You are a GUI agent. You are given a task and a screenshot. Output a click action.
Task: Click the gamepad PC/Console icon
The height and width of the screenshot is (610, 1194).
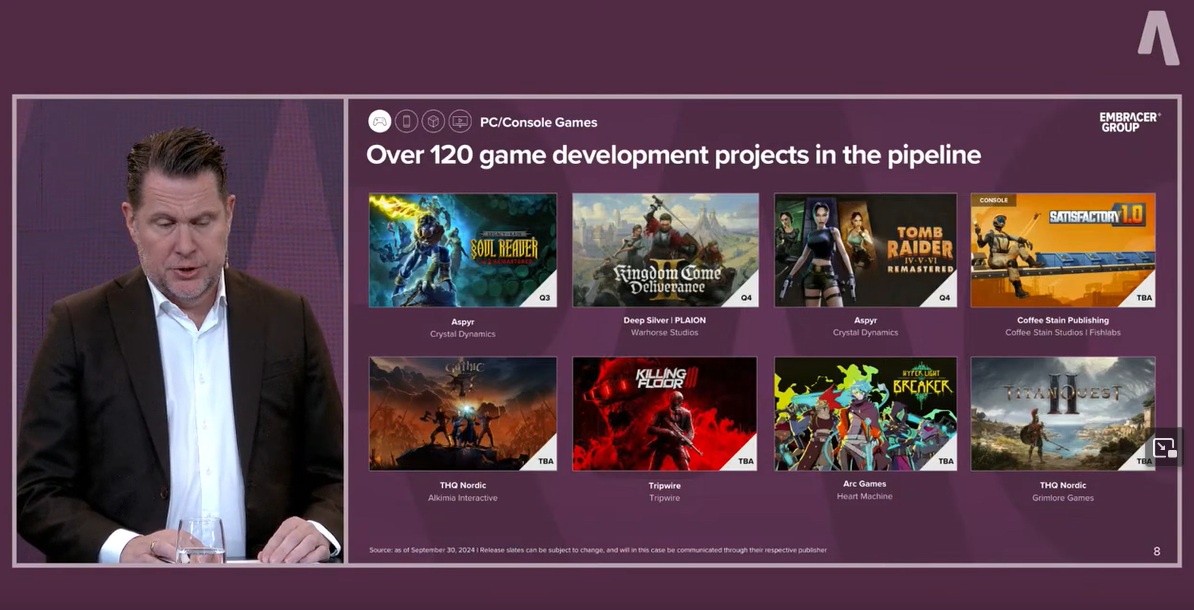[x=379, y=121]
